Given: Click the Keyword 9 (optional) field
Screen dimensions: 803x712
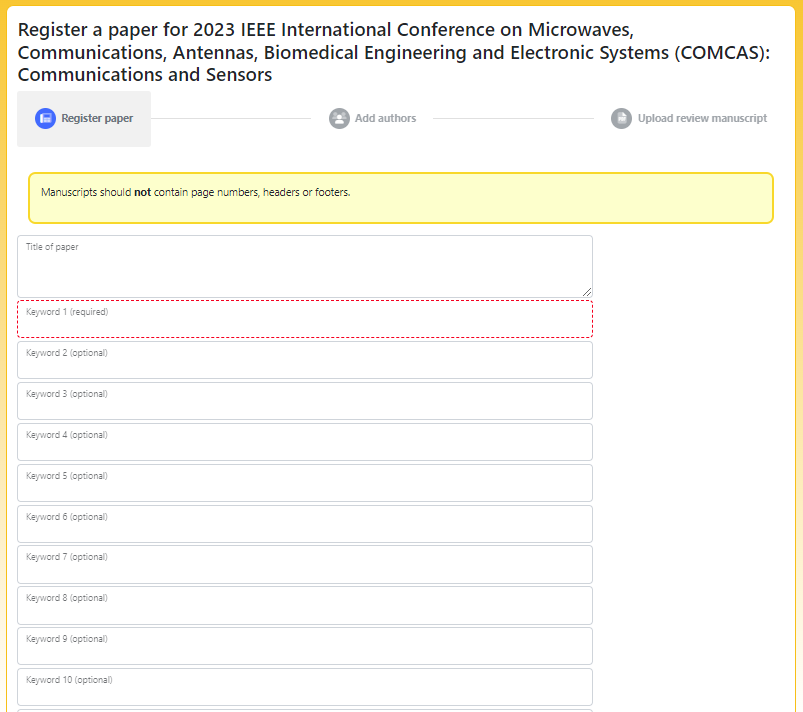Looking at the screenshot, I should (305, 646).
